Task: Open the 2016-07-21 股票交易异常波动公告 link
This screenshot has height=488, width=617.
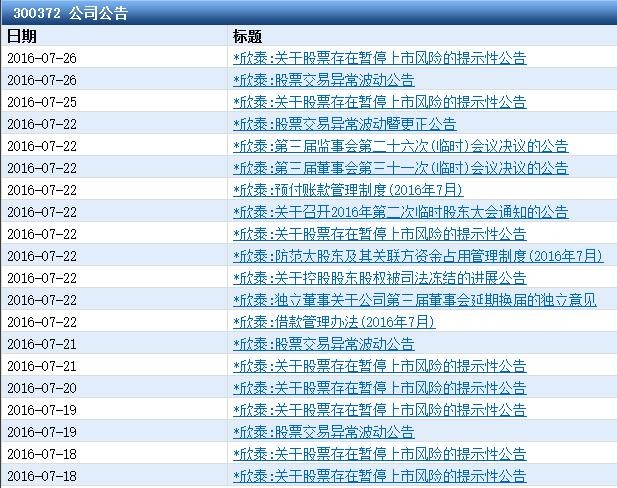Action: [323, 344]
